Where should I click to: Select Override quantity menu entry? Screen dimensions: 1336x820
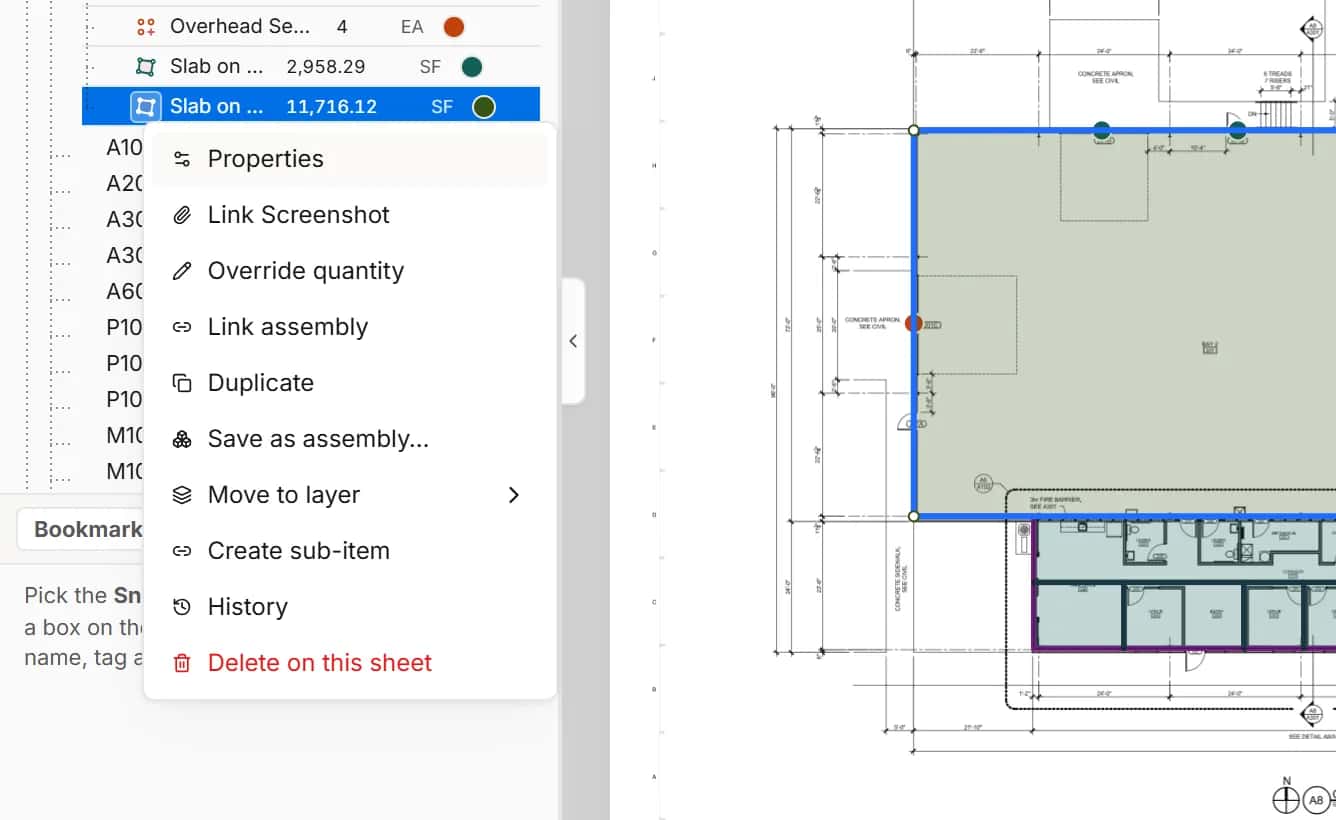(349, 271)
